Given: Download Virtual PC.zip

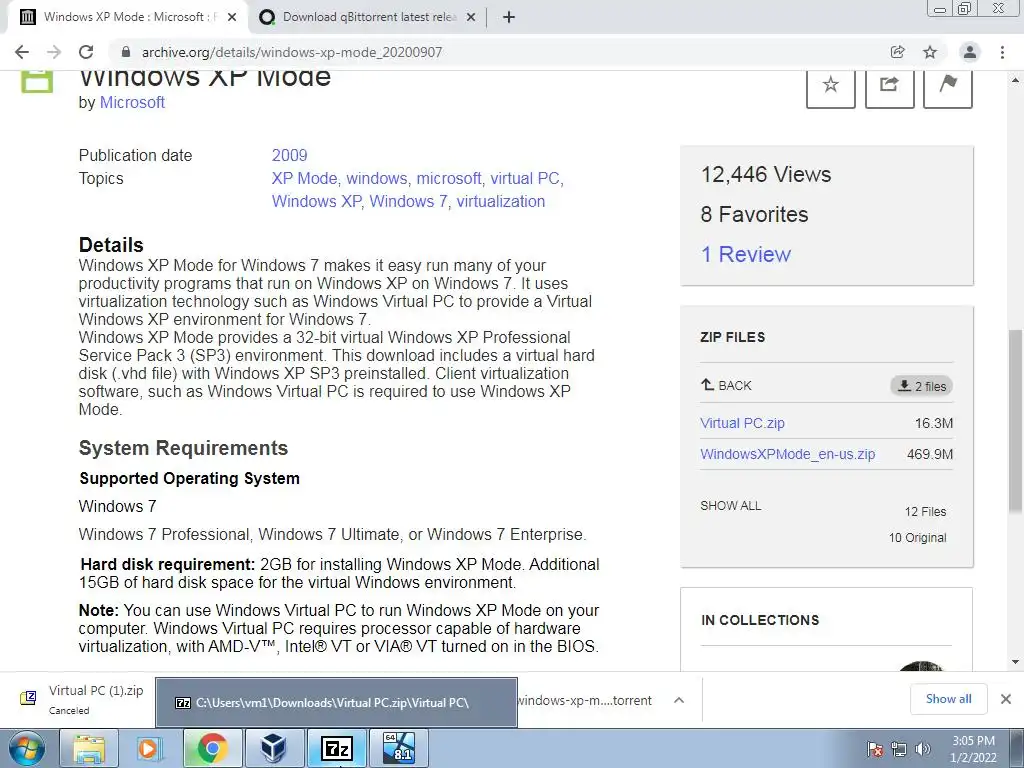Looking at the screenshot, I should (743, 423).
